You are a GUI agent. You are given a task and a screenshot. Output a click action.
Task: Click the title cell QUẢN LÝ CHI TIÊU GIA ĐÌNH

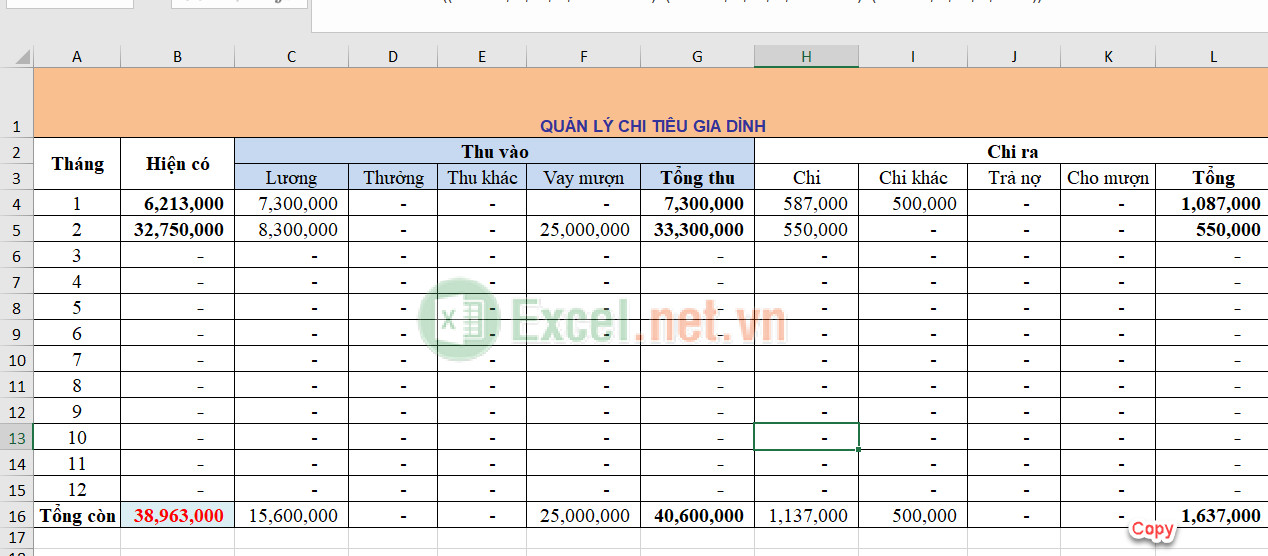coord(652,125)
